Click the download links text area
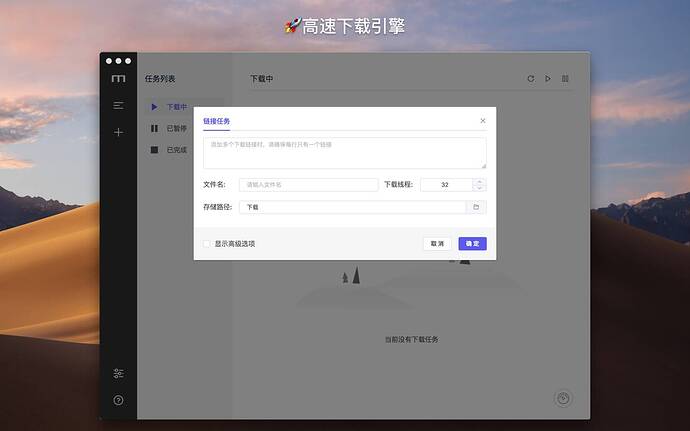The height and width of the screenshot is (431, 690). 345,153
